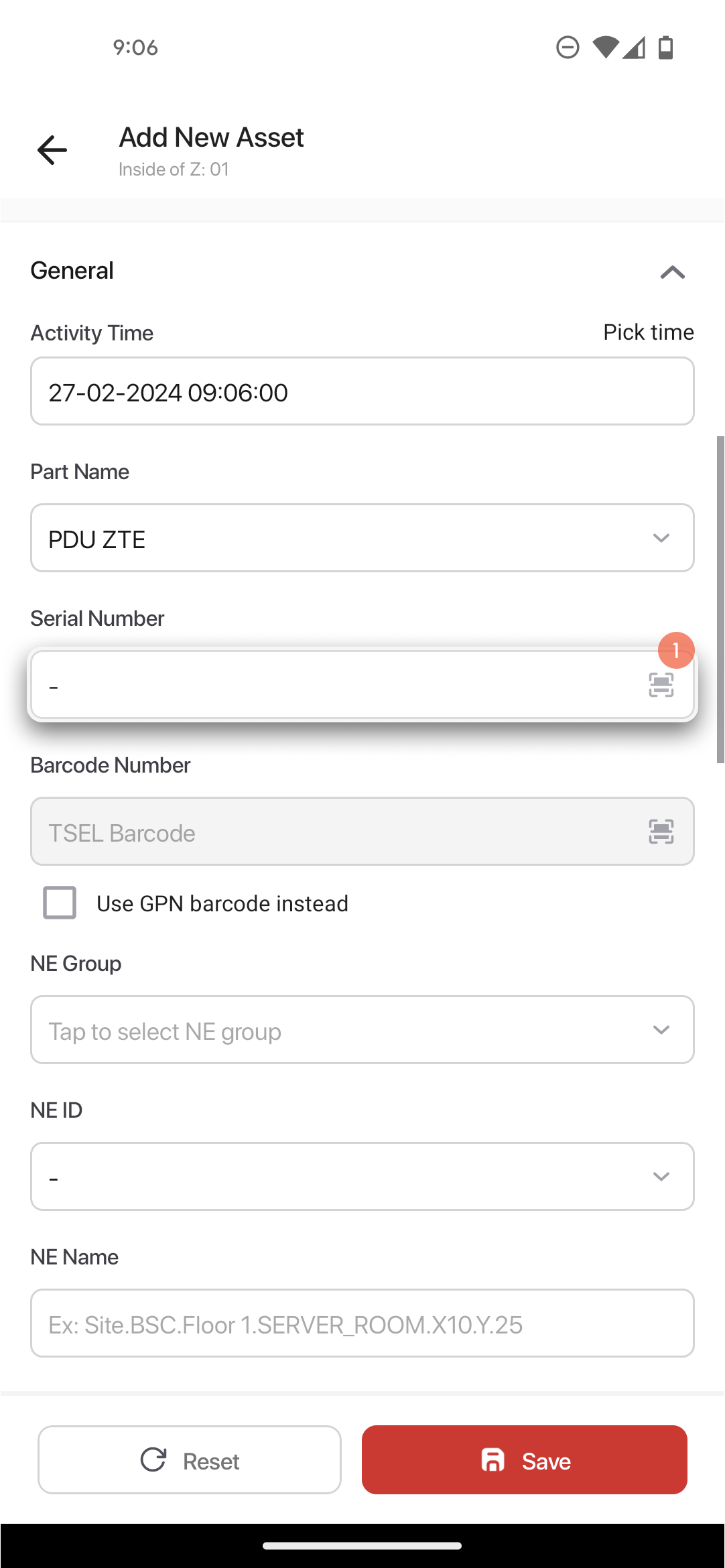Tap the red notification badge showing 1
The height and width of the screenshot is (1568, 725).
coord(676,650)
